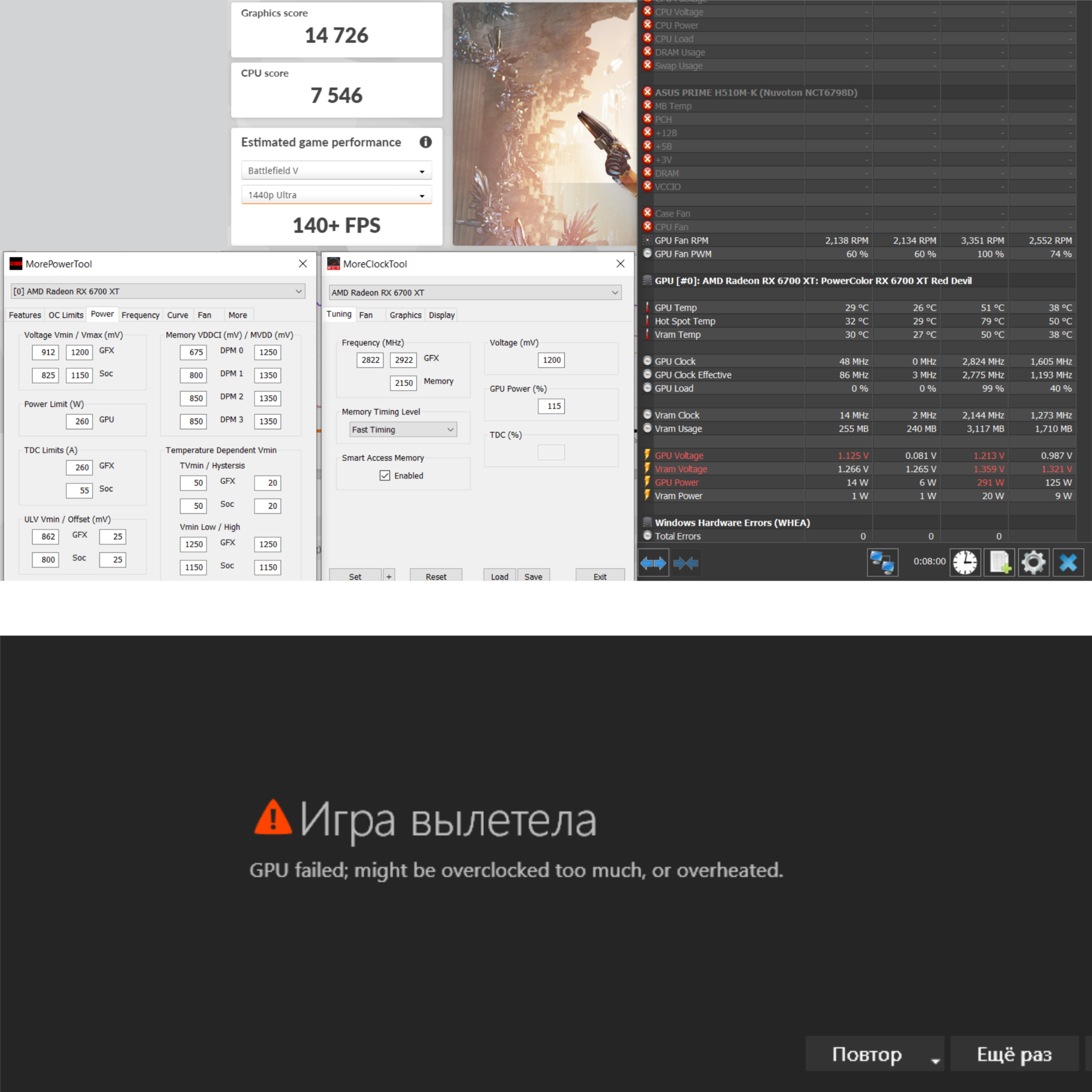Screen dimensions: 1092x1092
Task: Open the Battlefield V game dropdown
Action: tap(337, 170)
